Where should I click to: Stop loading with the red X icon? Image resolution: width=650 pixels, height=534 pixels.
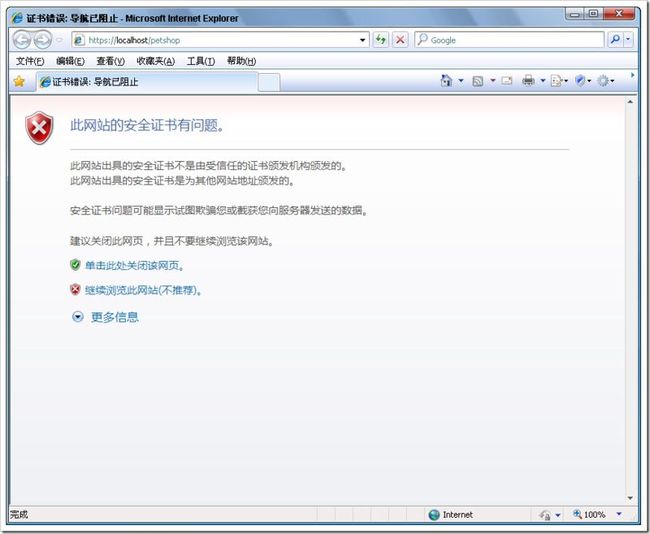(400, 40)
